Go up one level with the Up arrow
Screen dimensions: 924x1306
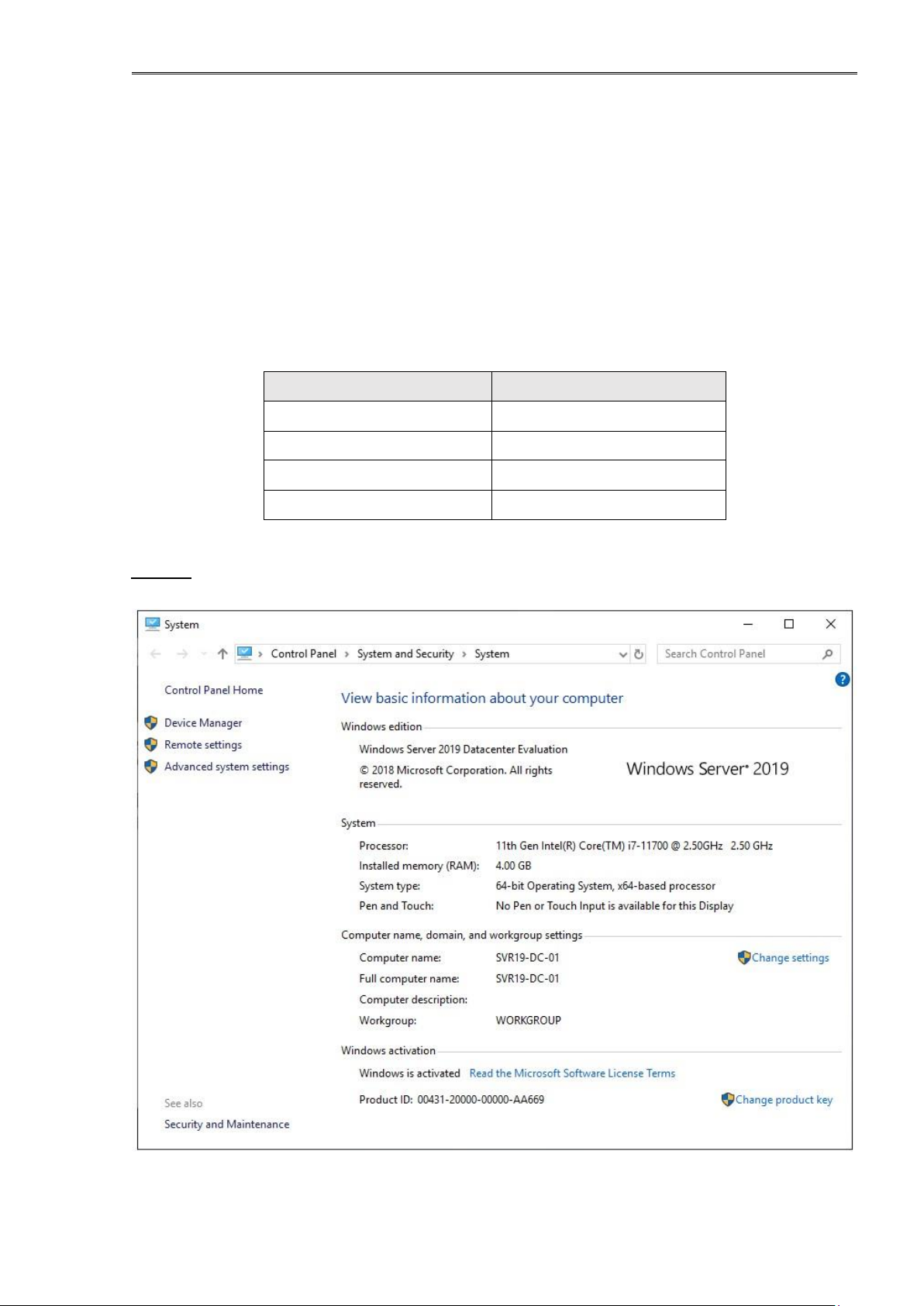click(x=222, y=654)
